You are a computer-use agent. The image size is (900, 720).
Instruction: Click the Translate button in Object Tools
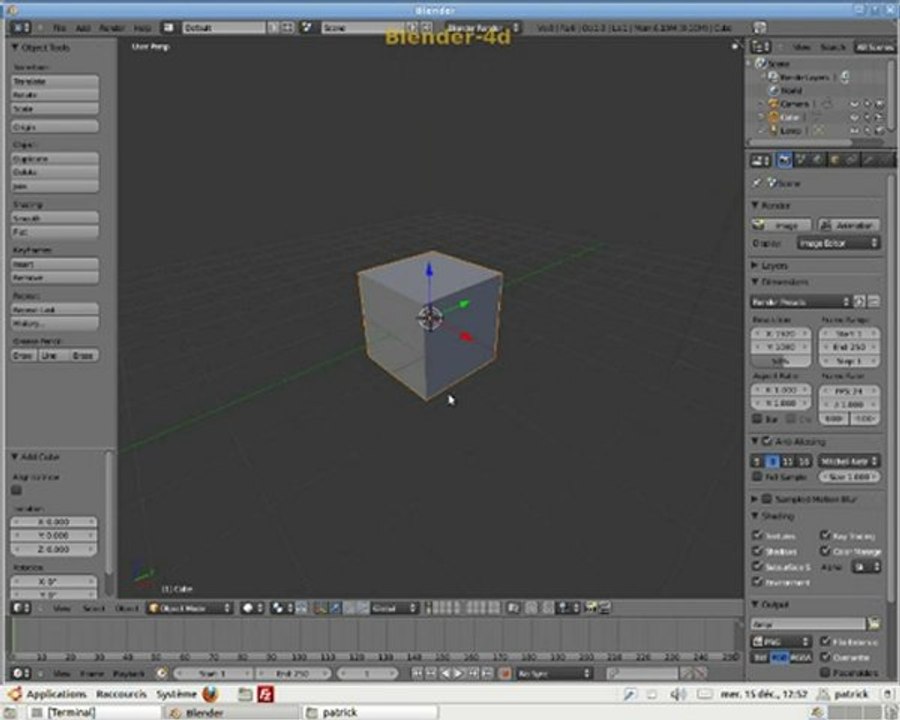[55, 81]
